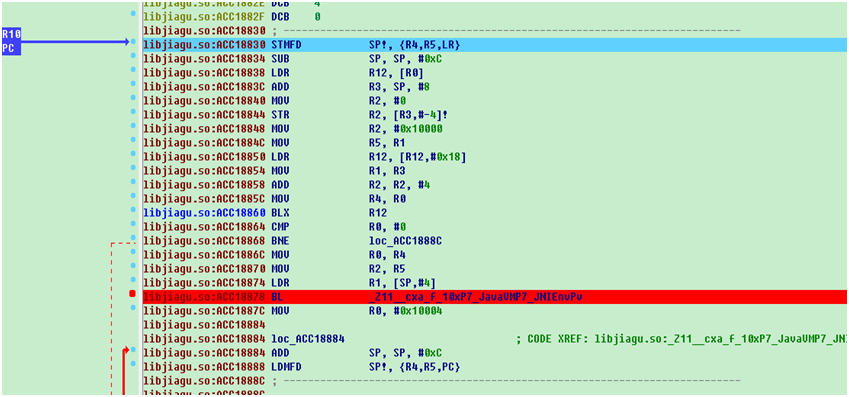The height and width of the screenshot is (397, 849).
Task: Select operands R2, R2, #4 at ACC18858
Action: pyautogui.click(x=399, y=185)
